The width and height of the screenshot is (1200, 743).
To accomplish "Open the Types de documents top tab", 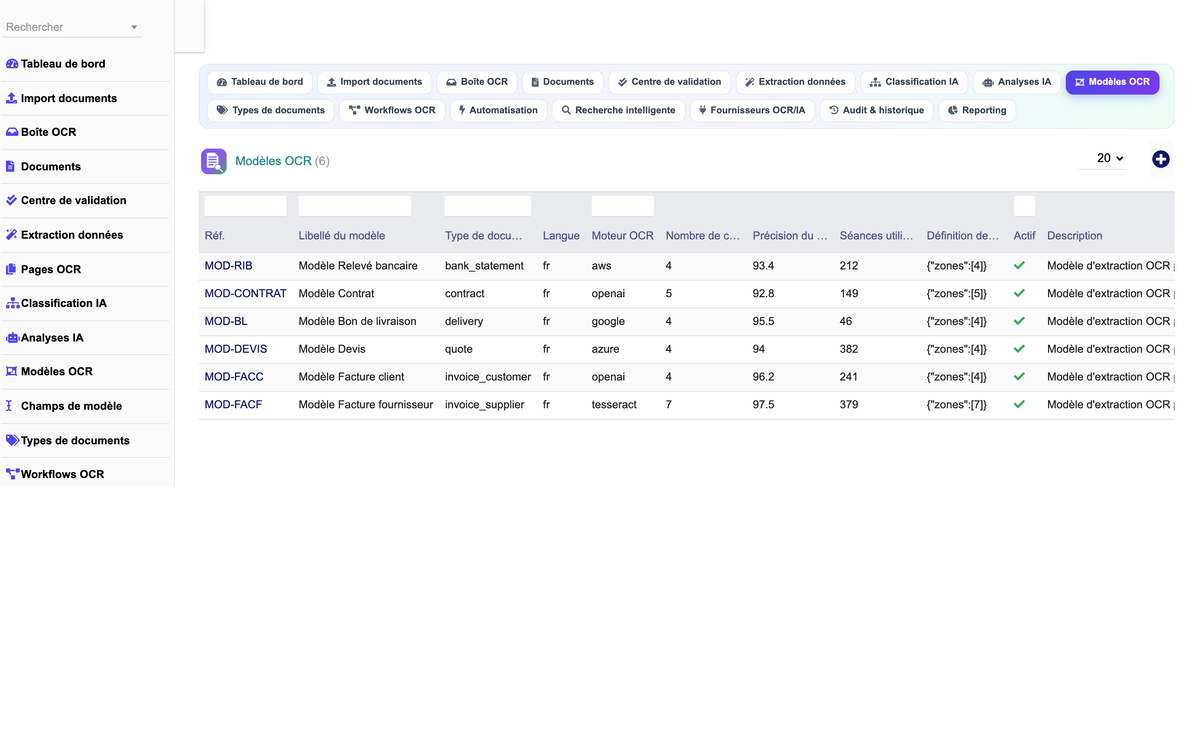I will [x=271, y=110].
